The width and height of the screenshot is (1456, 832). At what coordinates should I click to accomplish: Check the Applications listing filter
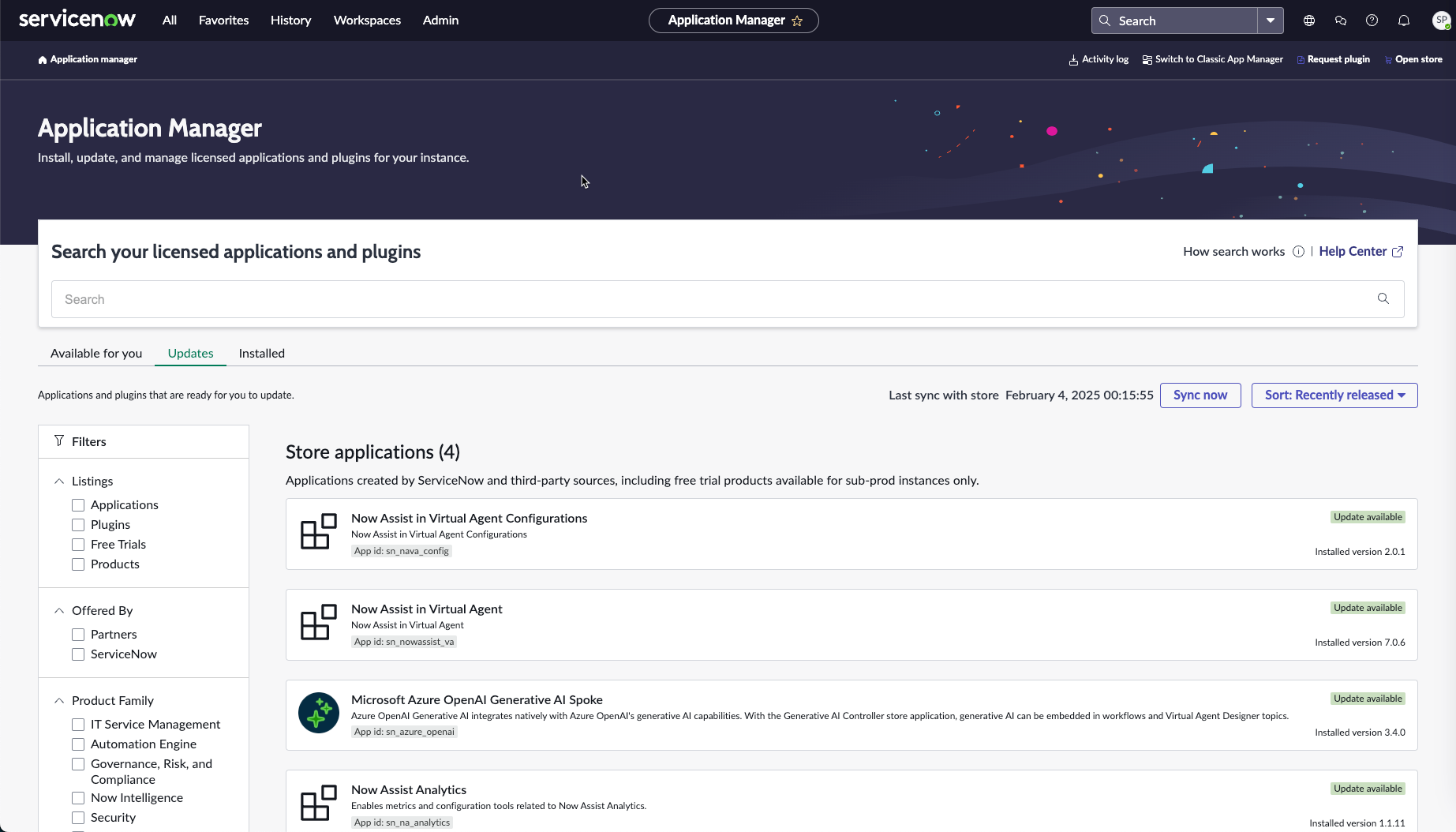pos(78,505)
